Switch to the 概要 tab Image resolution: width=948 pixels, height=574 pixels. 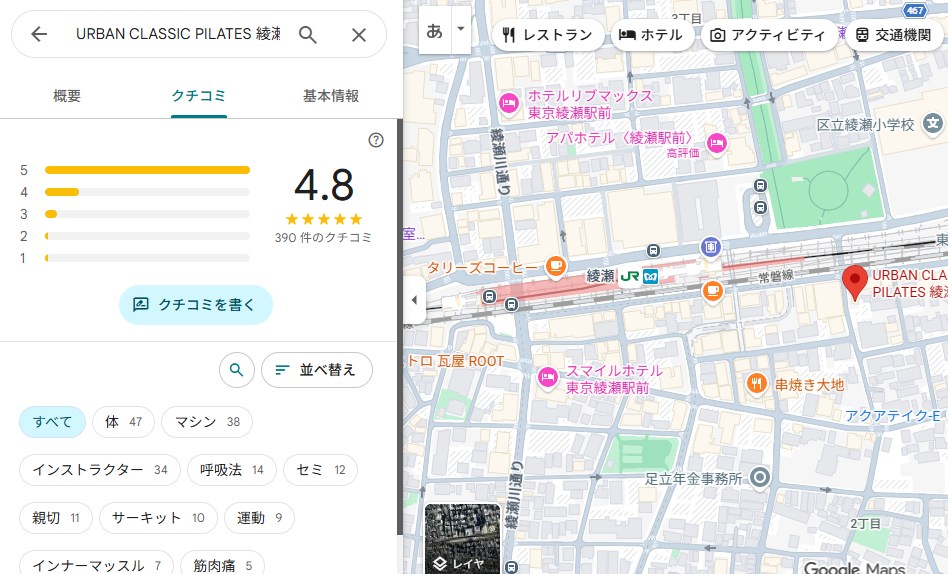point(67,96)
